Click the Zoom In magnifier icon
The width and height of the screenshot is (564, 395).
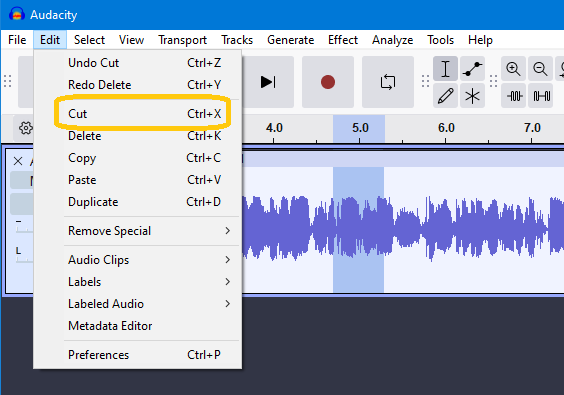point(513,69)
